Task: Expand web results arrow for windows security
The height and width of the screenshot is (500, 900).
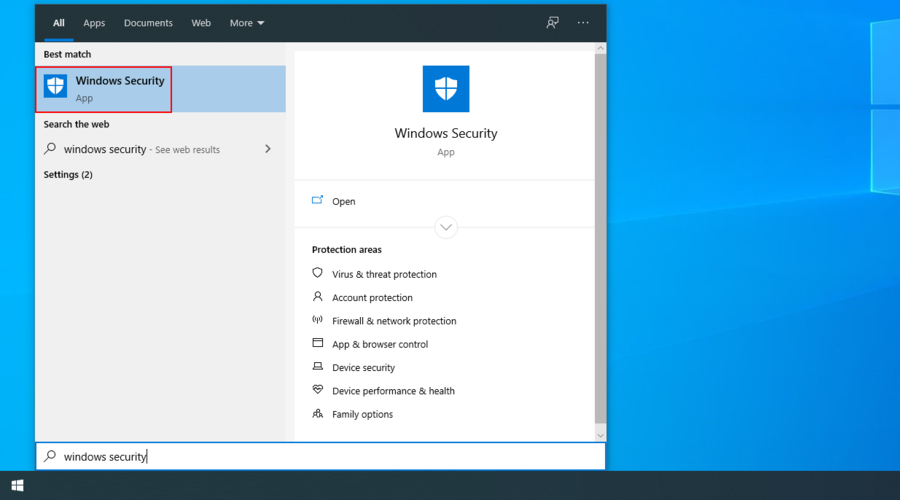Action: point(267,149)
